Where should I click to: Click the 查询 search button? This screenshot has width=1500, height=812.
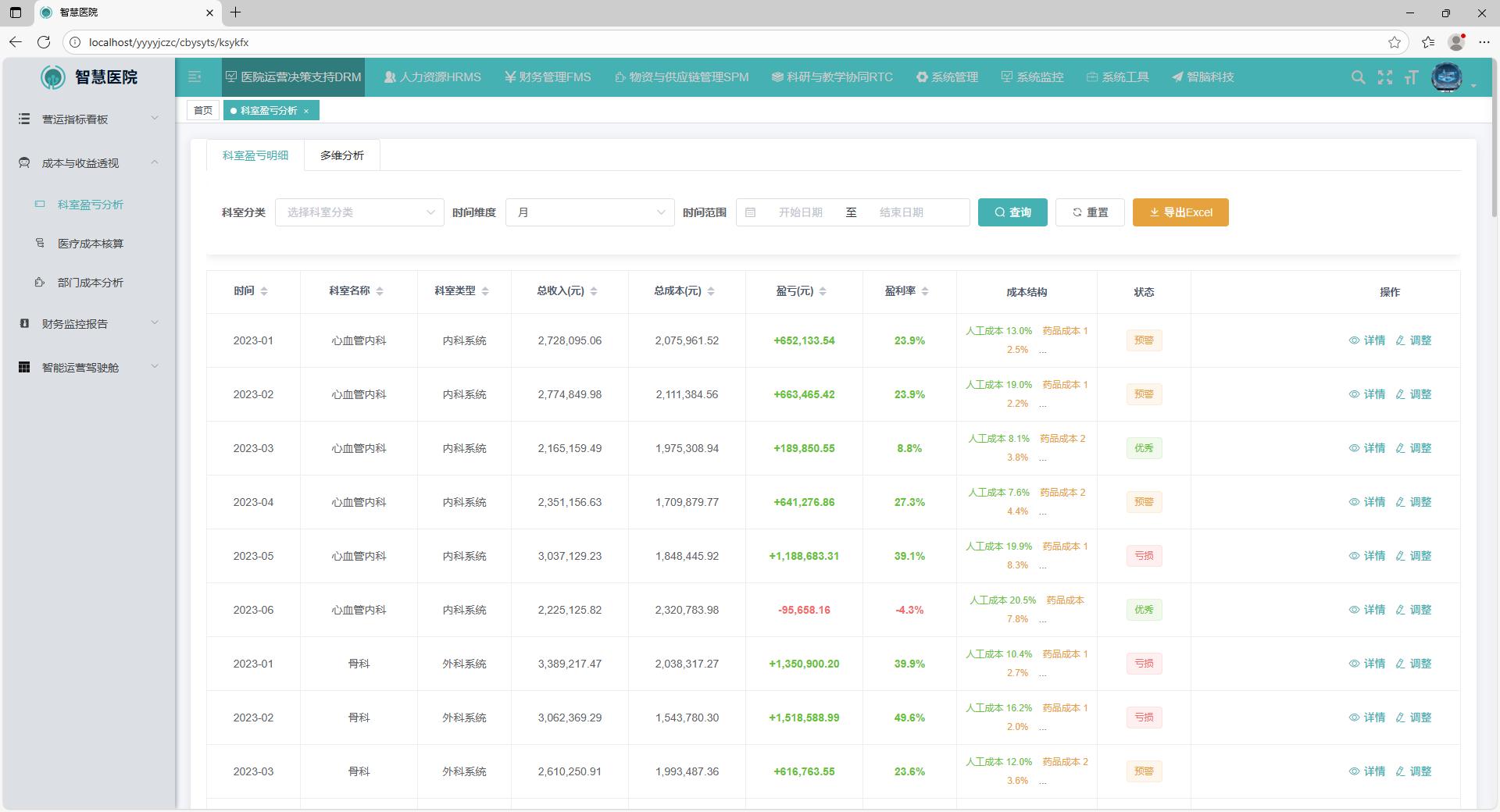point(1012,212)
